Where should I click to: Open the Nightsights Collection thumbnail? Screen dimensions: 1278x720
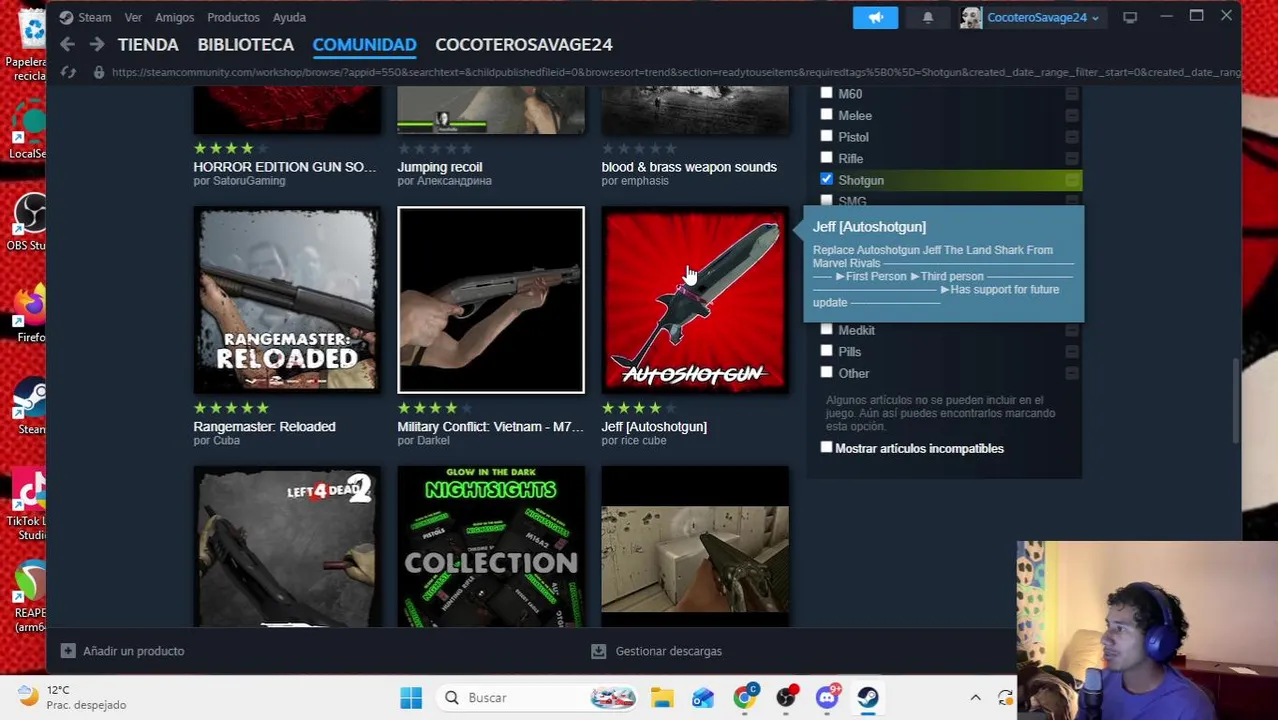[491, 546]
